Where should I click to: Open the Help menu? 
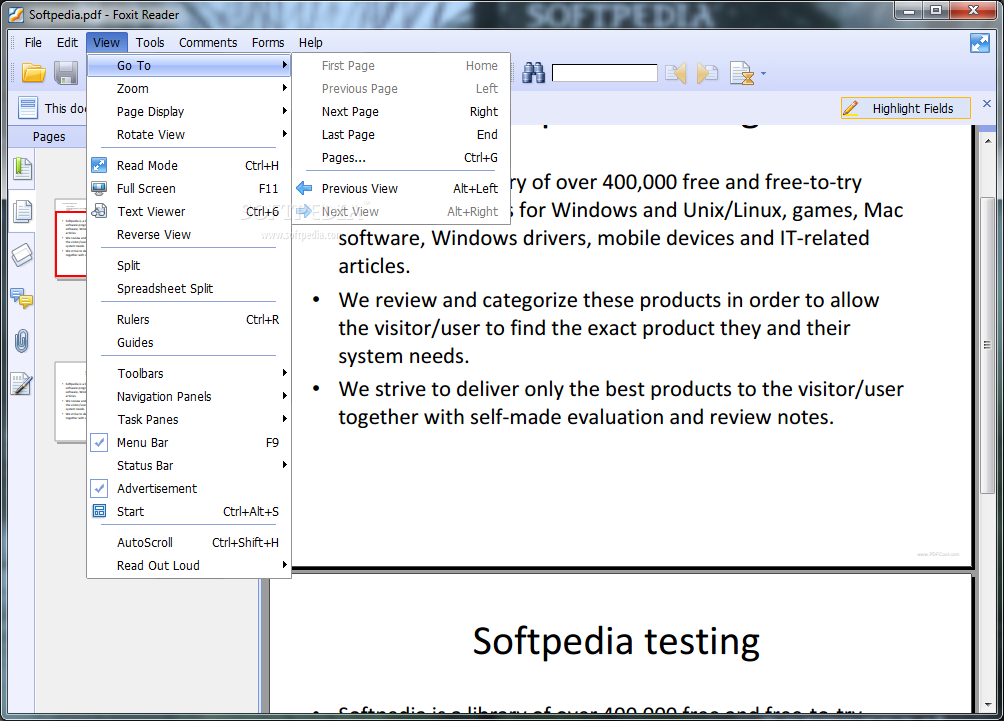(311, 43)
